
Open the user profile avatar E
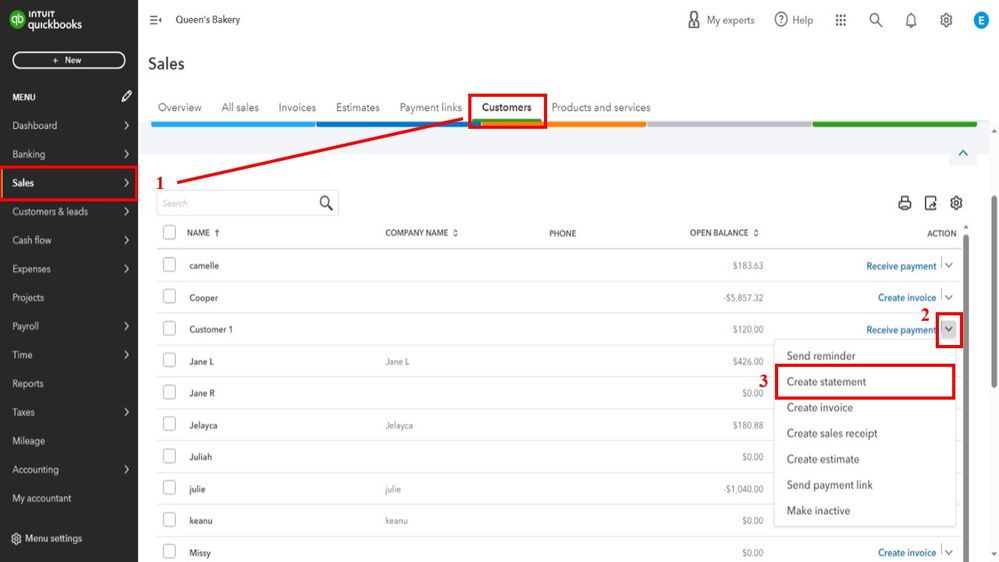981,20
